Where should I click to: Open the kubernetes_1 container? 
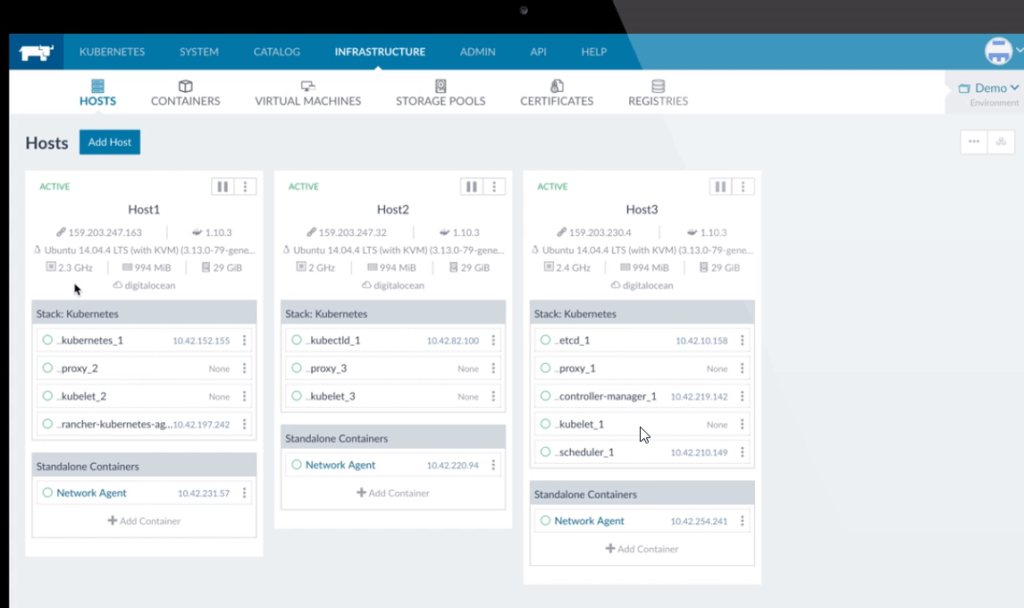90,340
